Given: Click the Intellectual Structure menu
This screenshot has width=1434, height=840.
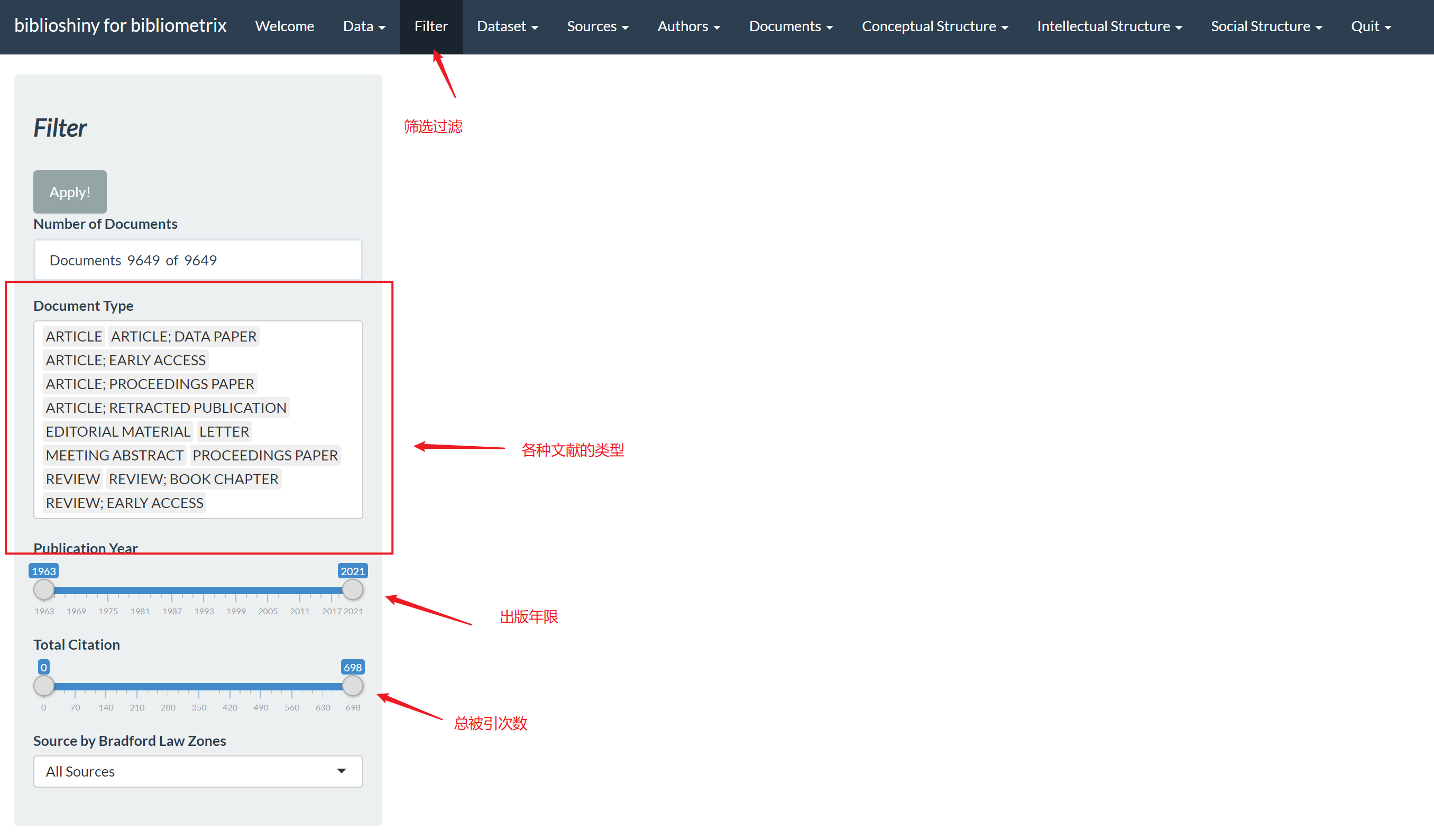Looking at the screenshot, I should point(1111,26).
